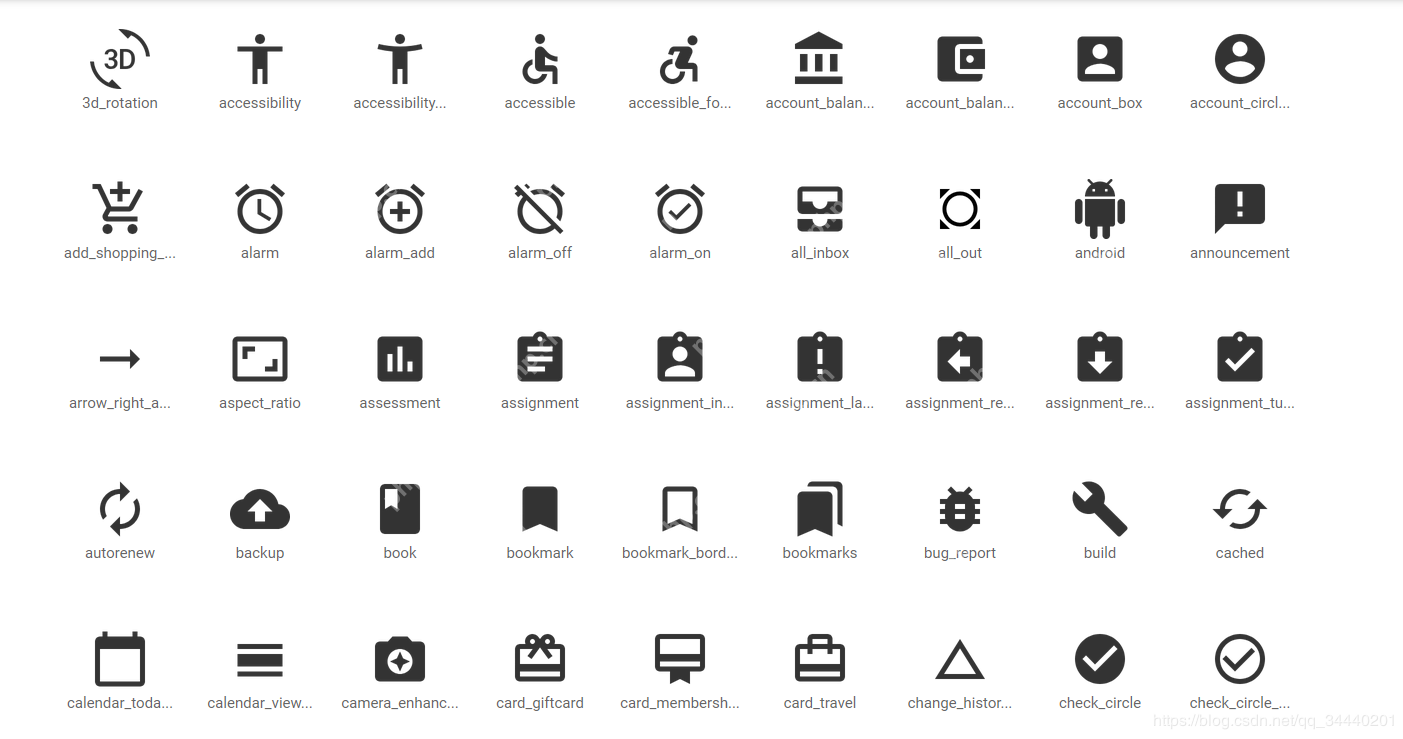Select the backup cloud icon
The width and height of the screenshot is (1403, 739).
260,510
